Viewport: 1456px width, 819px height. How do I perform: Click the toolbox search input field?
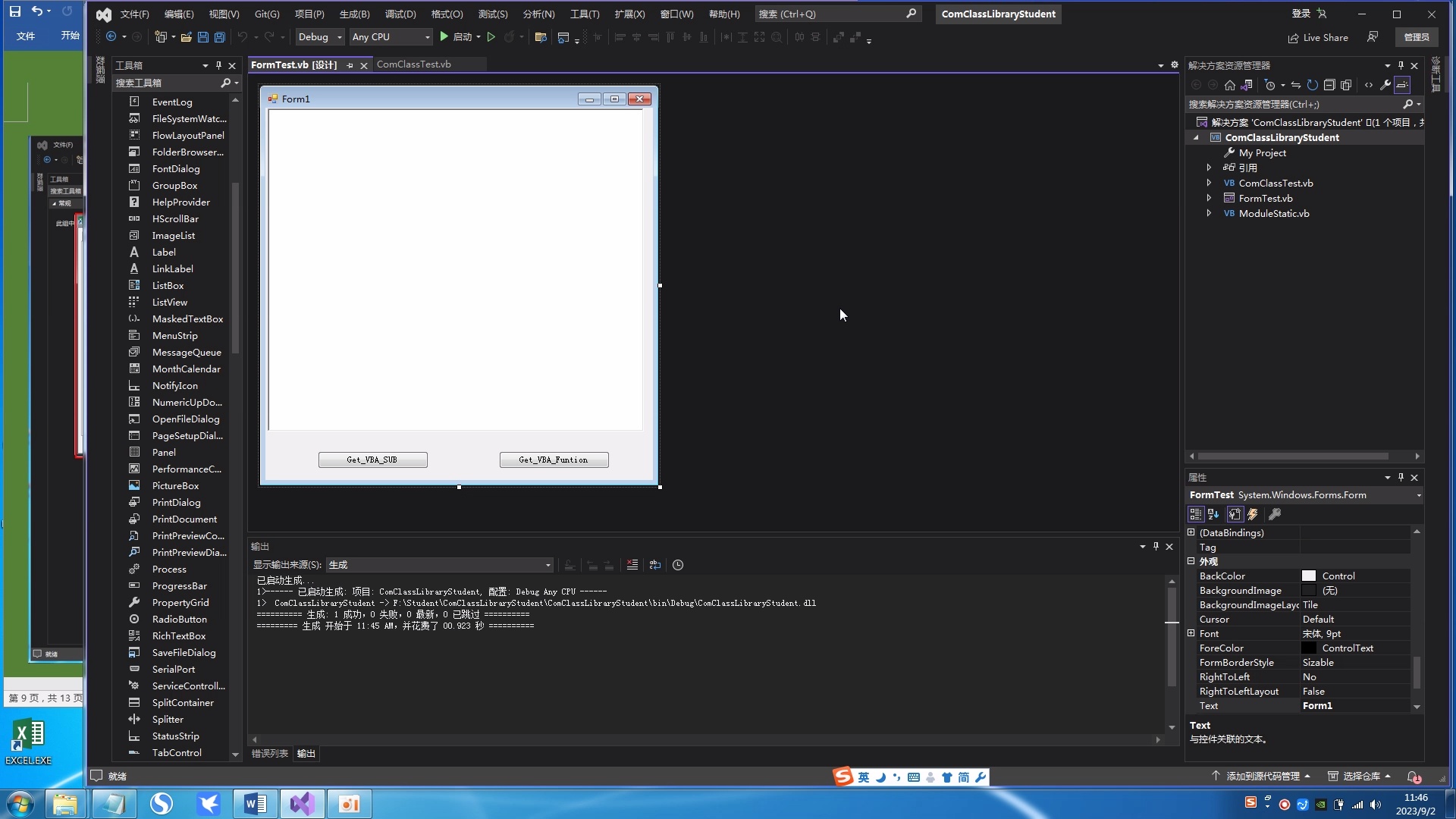(167, 83)
